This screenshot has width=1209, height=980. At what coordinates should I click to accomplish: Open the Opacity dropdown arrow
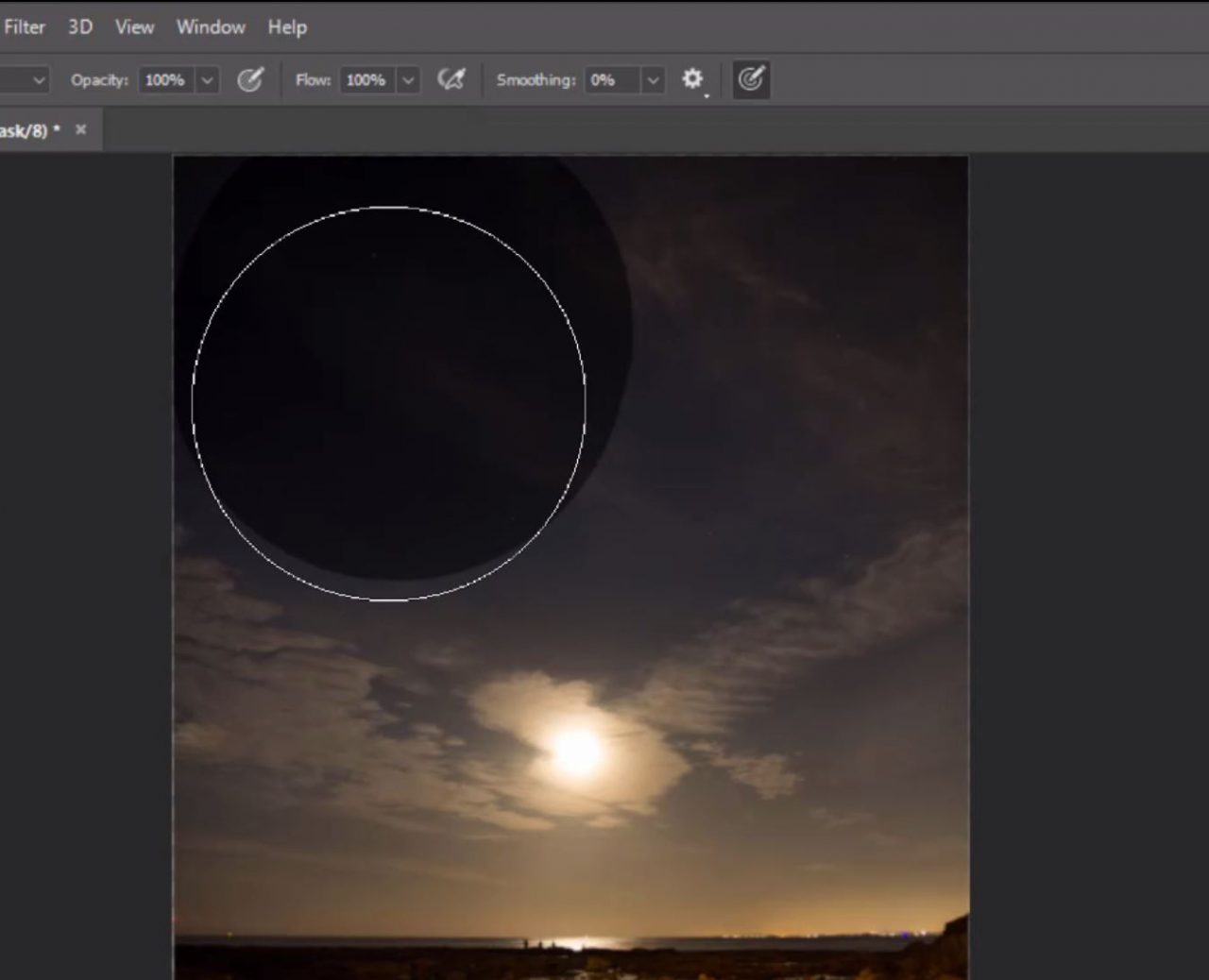point(207,79)
